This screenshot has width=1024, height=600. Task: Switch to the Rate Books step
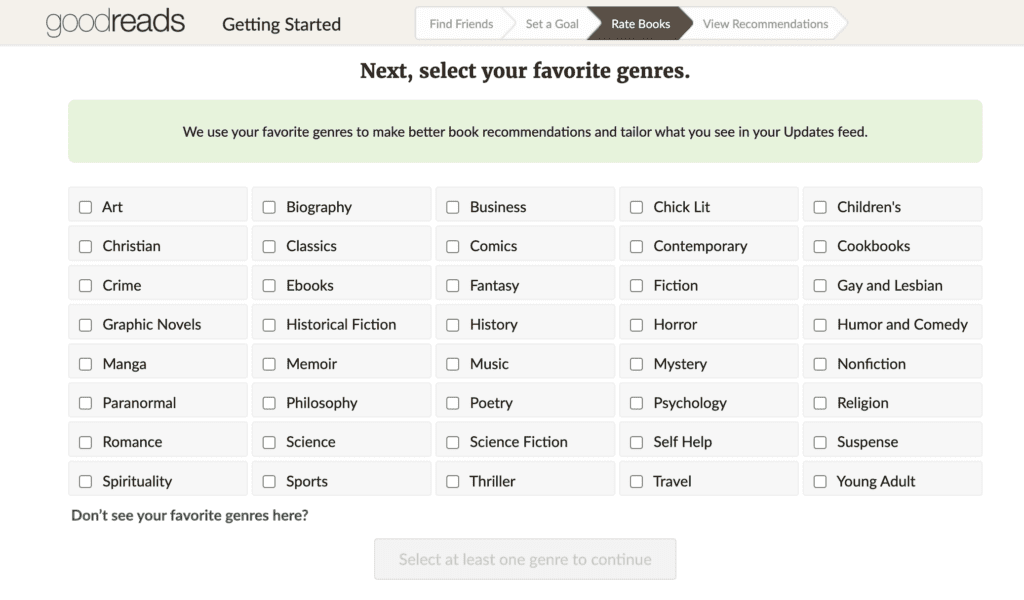tap(638, 23)
